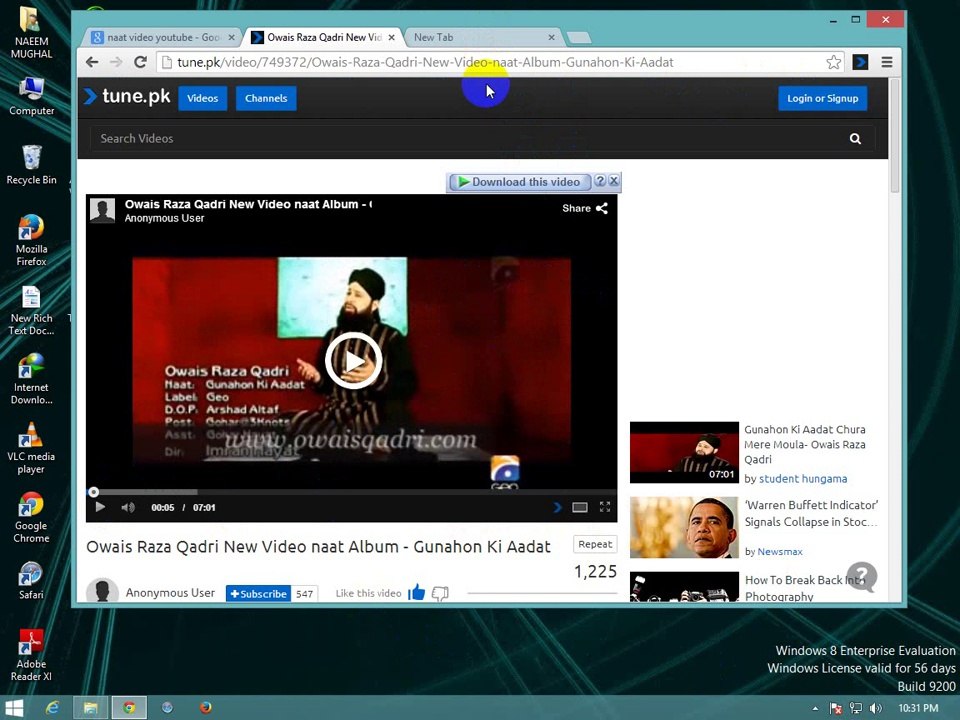The image size is (960, 720).
Task: Open the Channels section
Action: pyautogui.click(x=266, y=98)
